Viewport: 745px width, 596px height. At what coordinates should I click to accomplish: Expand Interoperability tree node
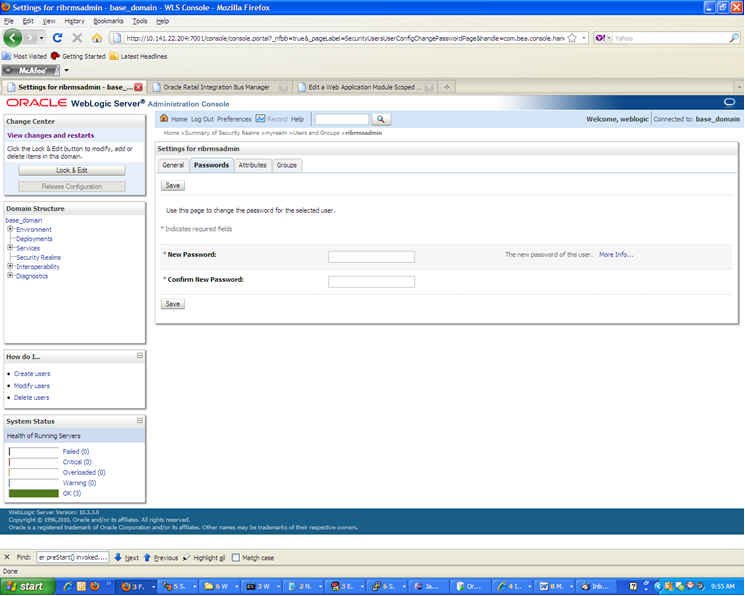10,266
